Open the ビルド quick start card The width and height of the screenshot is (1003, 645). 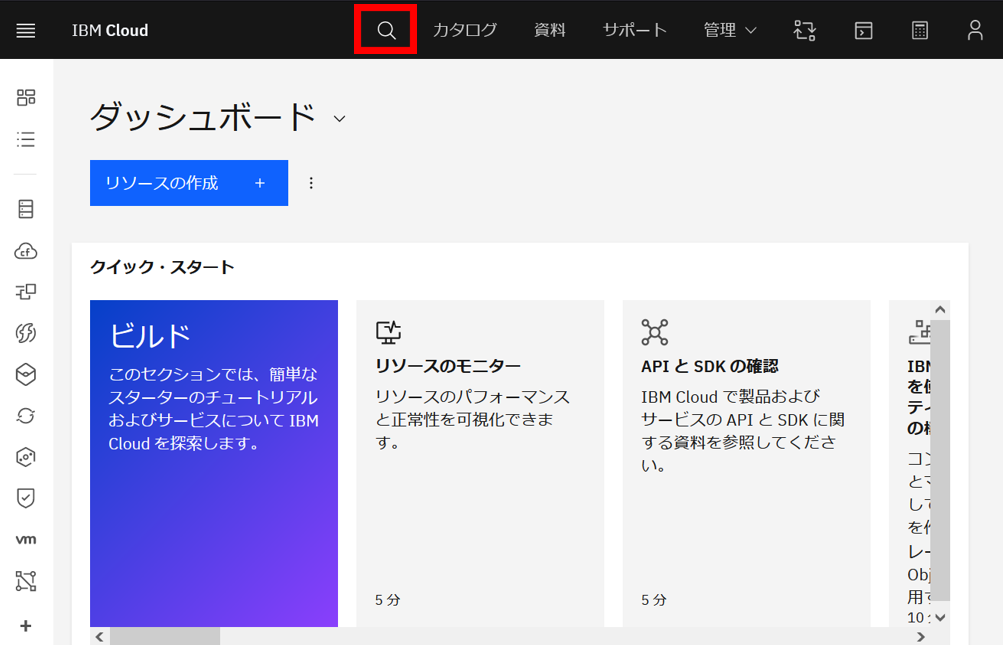[213, 462]
